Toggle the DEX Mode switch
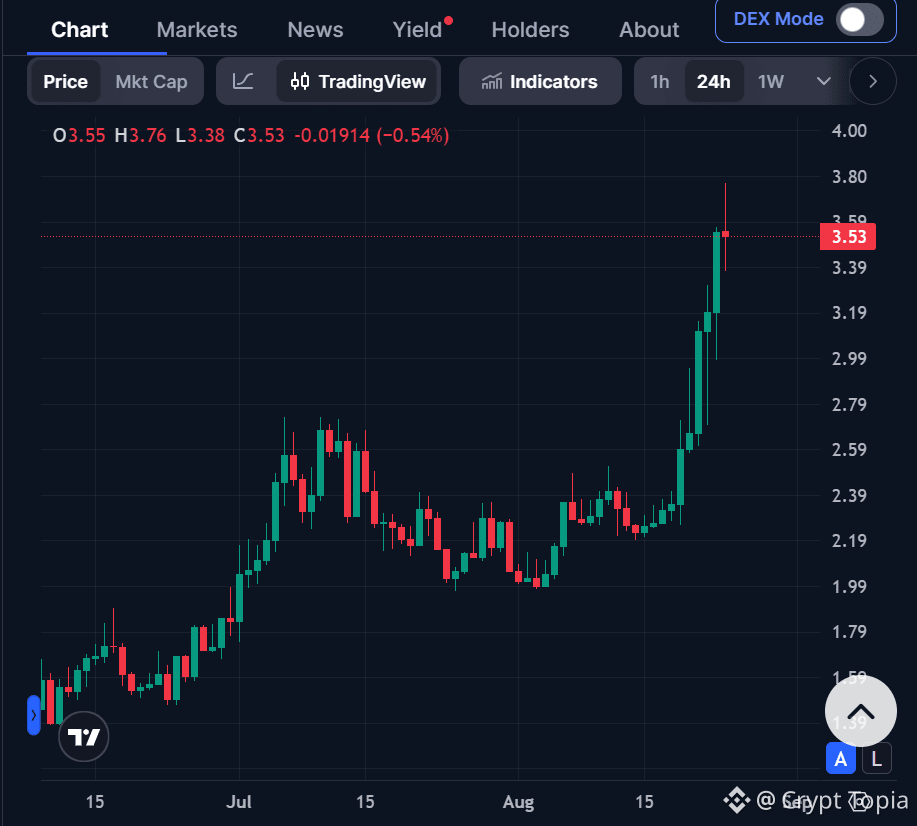This screenshot has height=826, width=917. tap(860, 20)
